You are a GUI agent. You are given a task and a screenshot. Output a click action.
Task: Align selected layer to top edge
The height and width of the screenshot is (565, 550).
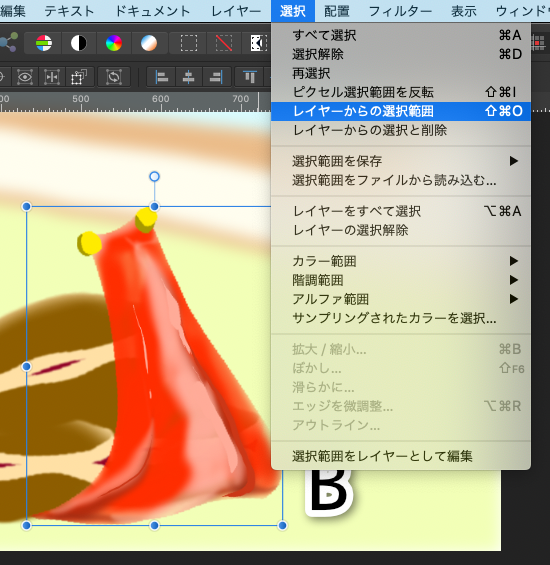coord(250,77)
